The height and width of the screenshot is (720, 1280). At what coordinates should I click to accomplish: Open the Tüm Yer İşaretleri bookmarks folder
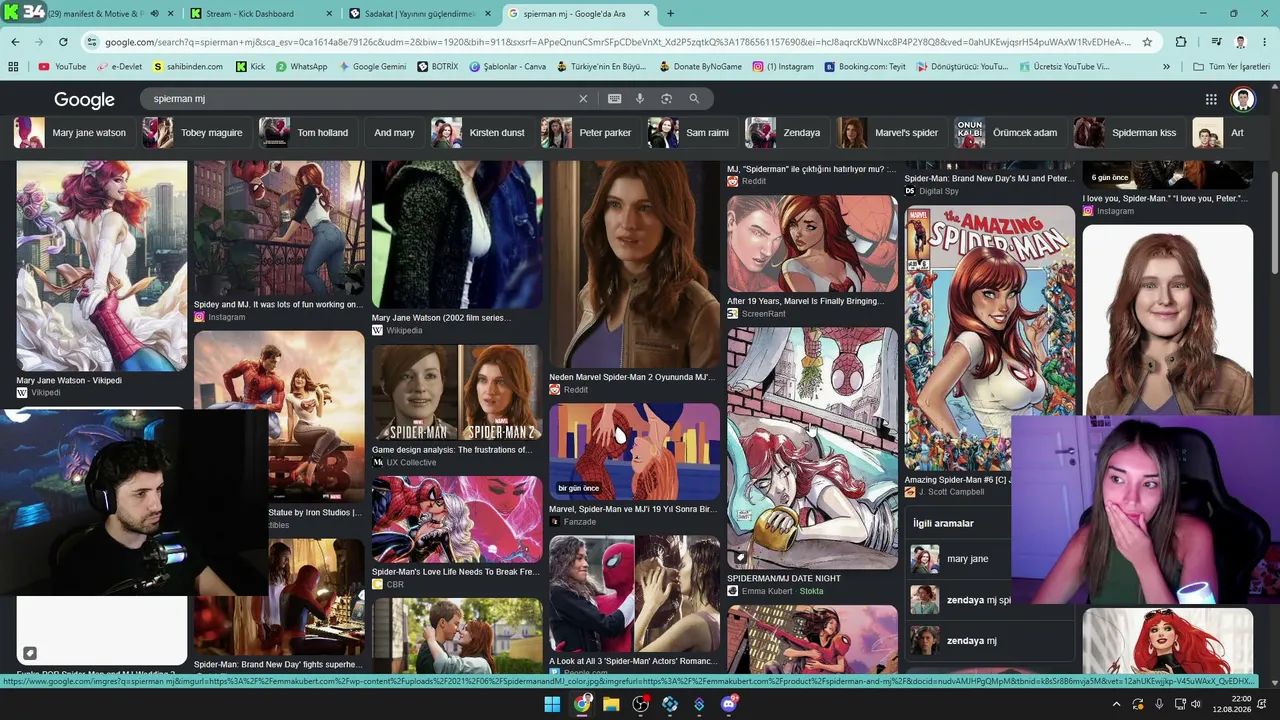(1232, 67)
